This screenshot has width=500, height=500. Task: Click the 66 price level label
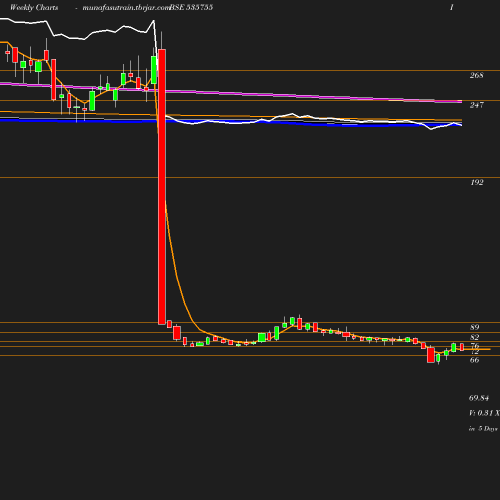click(x=475, y=360)
